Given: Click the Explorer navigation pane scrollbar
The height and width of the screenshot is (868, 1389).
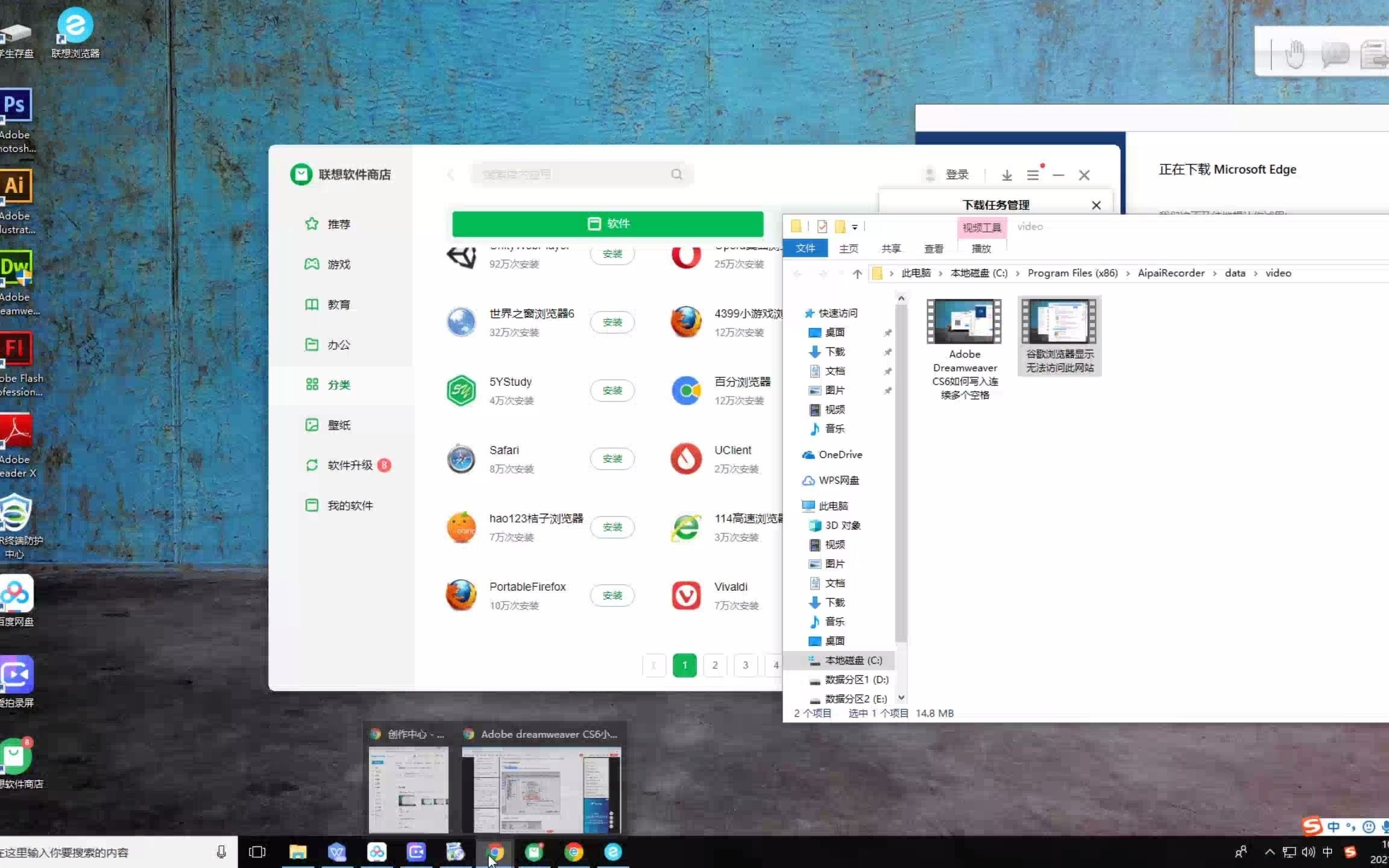Looking at the screenshot, I should click(x=901, y=473).
